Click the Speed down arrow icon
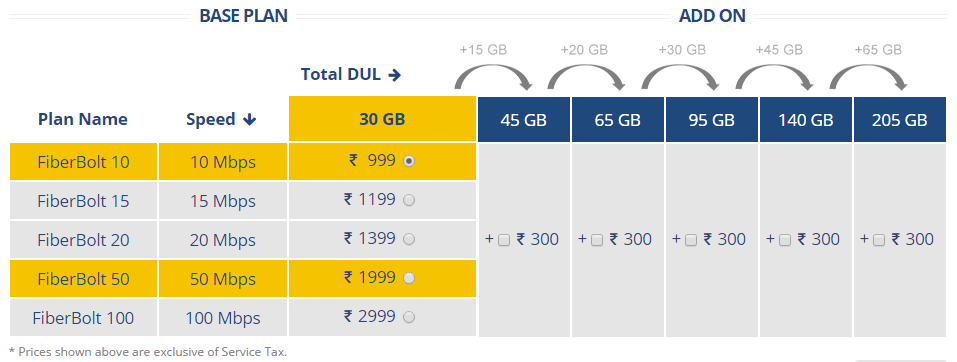 249,120
